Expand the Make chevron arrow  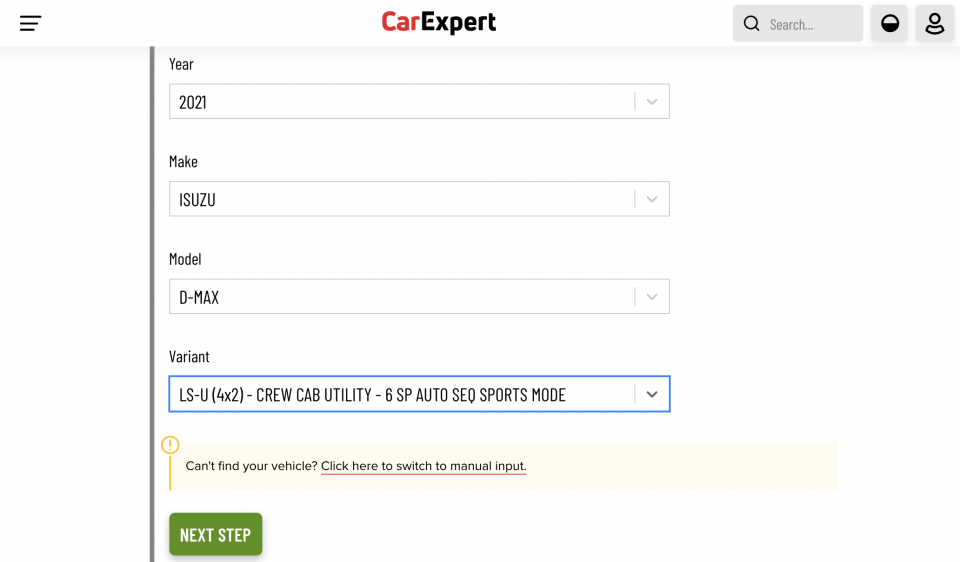pos(652,199)
